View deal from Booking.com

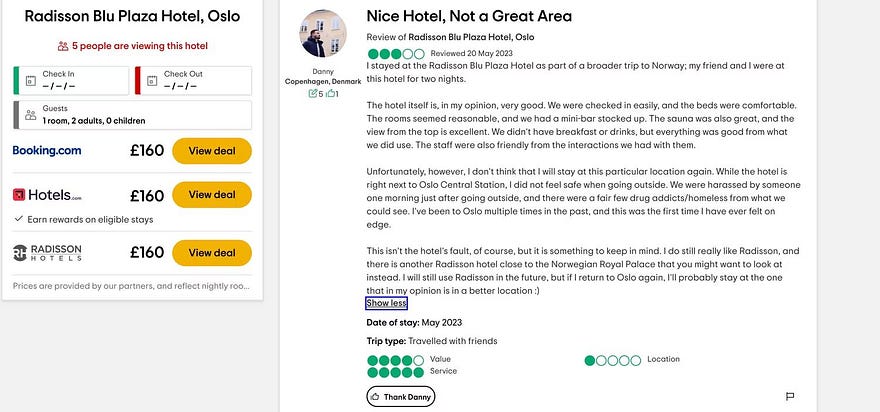pos(212,151)
